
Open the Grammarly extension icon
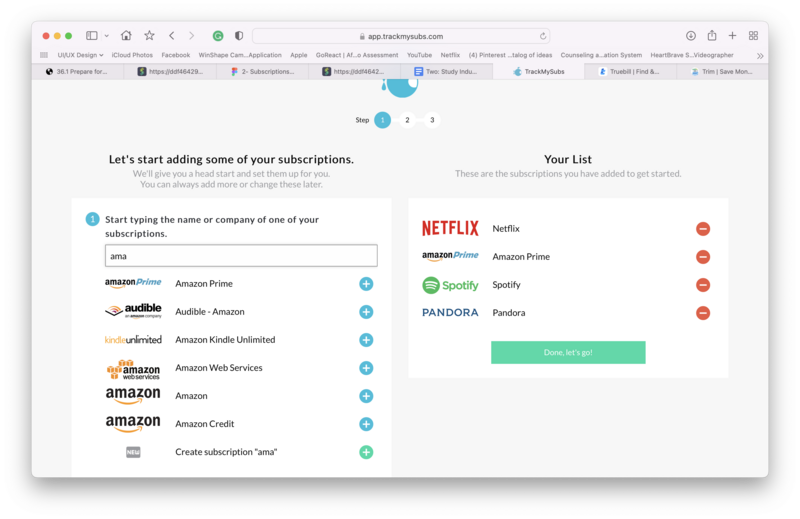click(x=218, y=36)
